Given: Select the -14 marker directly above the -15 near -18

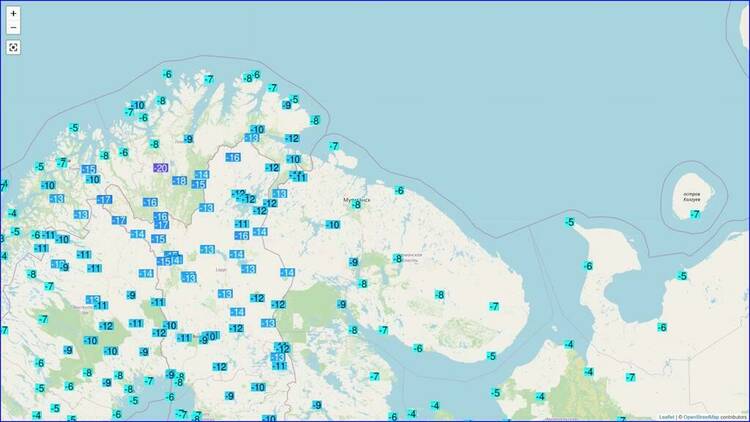Looking at the screenshot, I should pyautogui.click(x=202, y=175).
